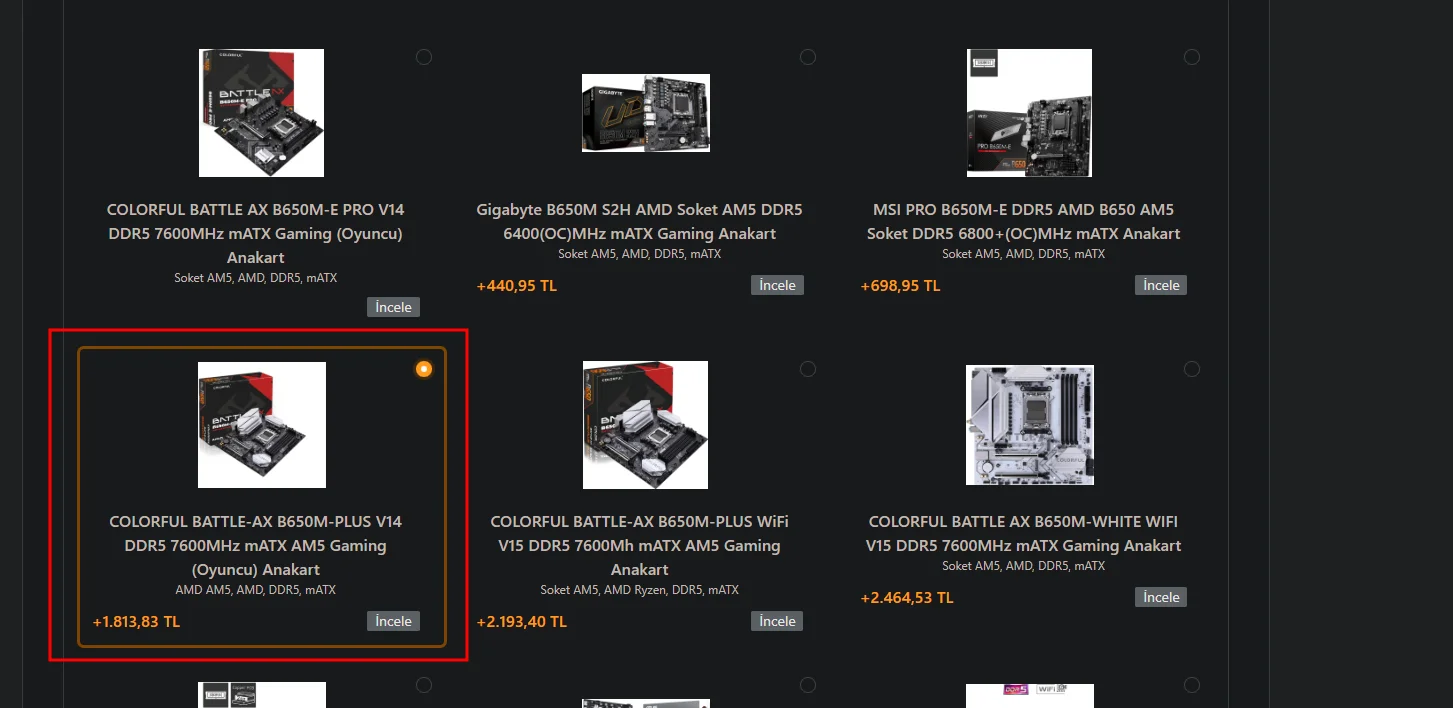Select the B650M-WHITE WIFI radio button

1192,369
